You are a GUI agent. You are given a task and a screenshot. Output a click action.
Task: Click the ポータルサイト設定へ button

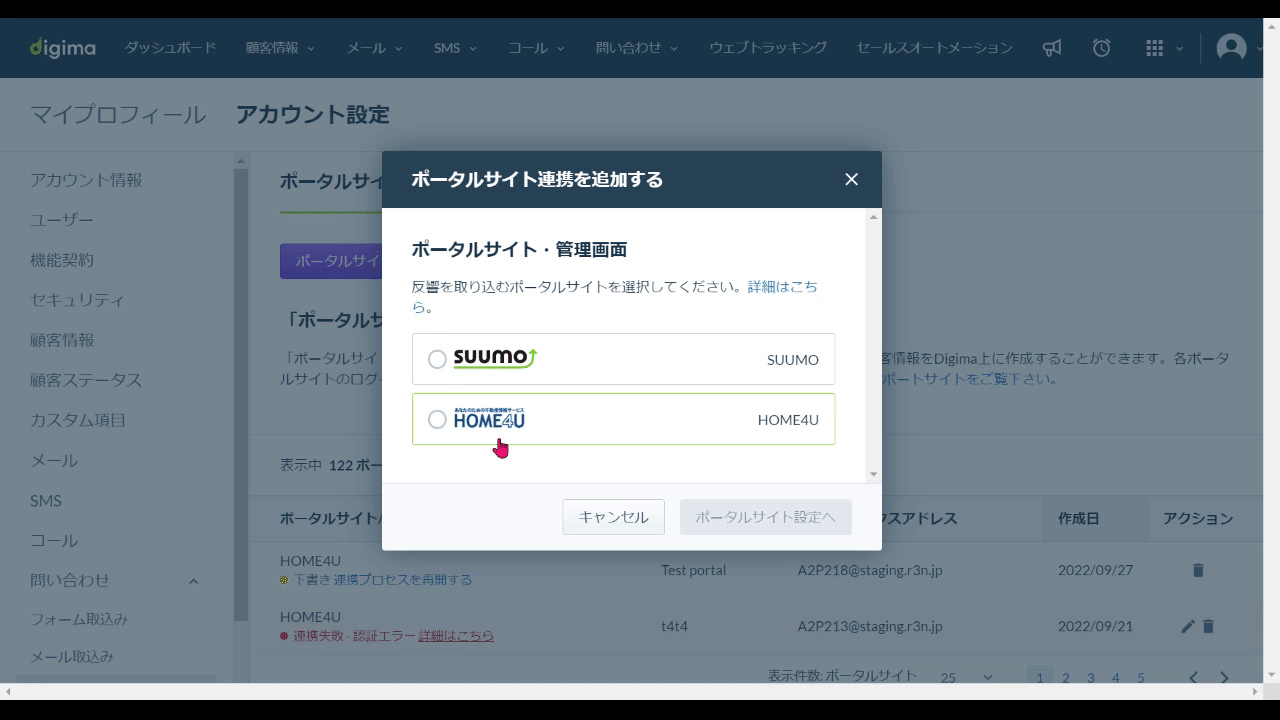766,517
